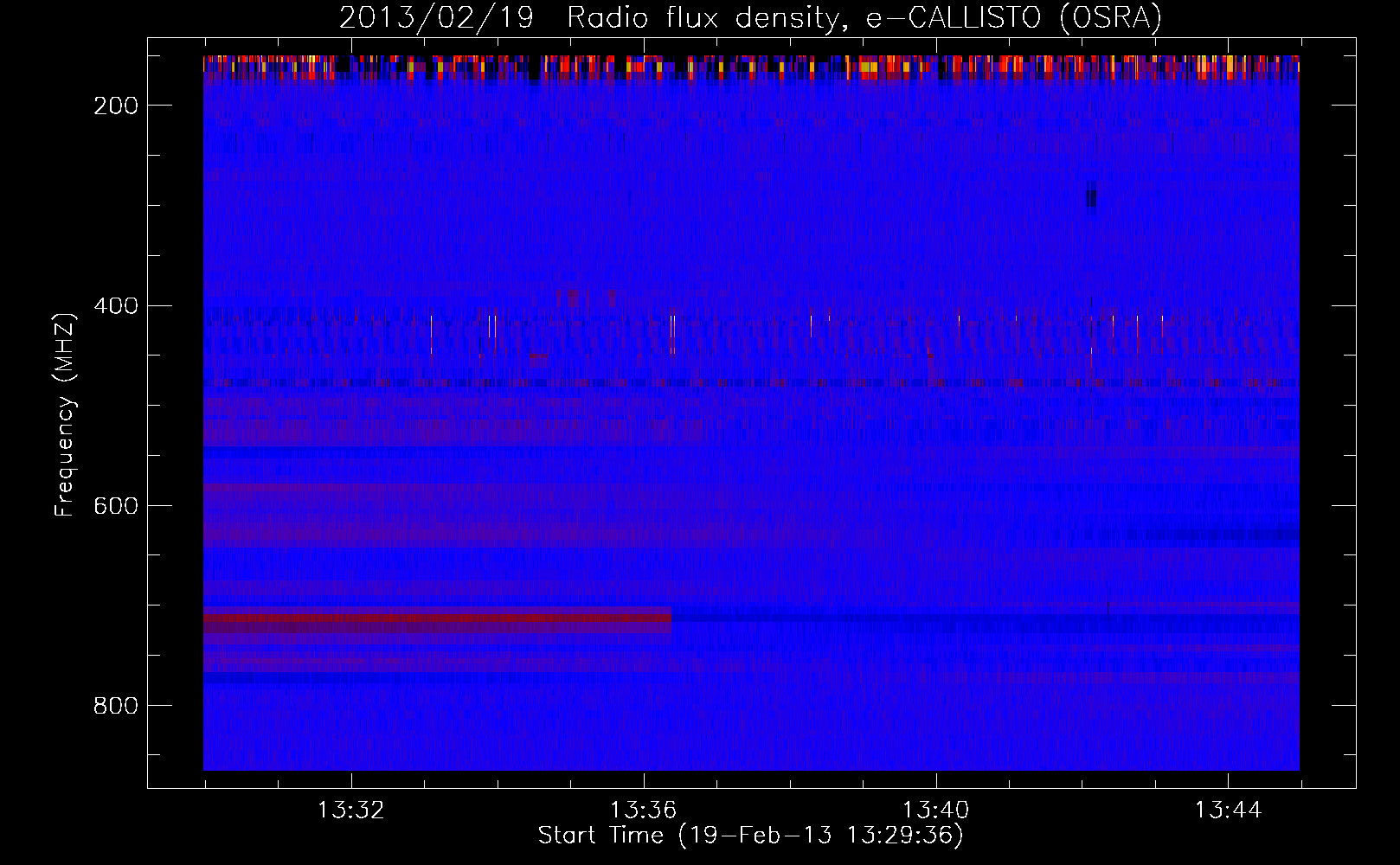Select the '800' frequency axis label
The width and height of the screenshot is (1400, 865).
coord(116,706)
